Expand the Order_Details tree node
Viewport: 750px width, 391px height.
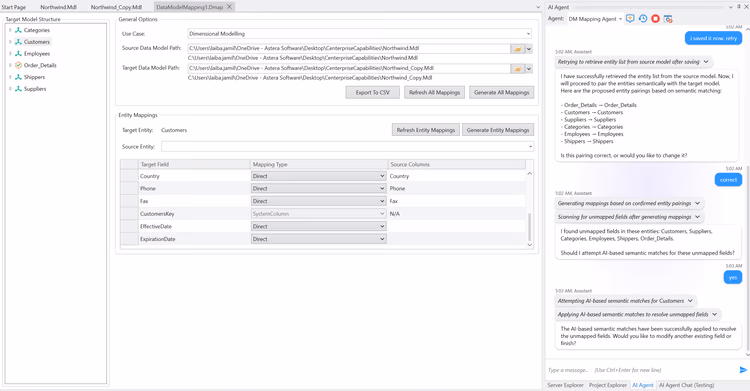pos(10,65)
